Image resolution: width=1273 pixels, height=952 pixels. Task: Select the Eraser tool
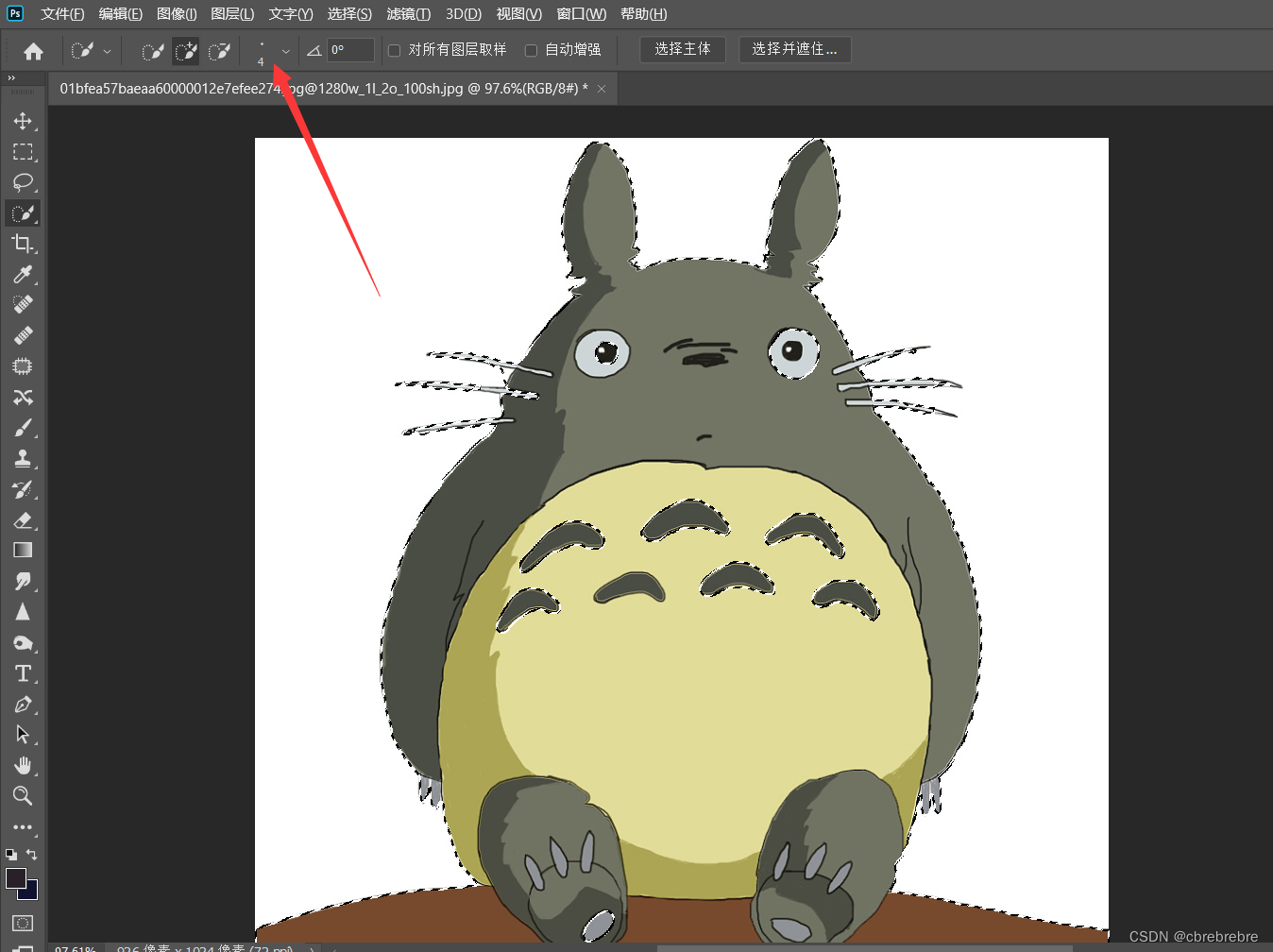(x=23, y=519)
